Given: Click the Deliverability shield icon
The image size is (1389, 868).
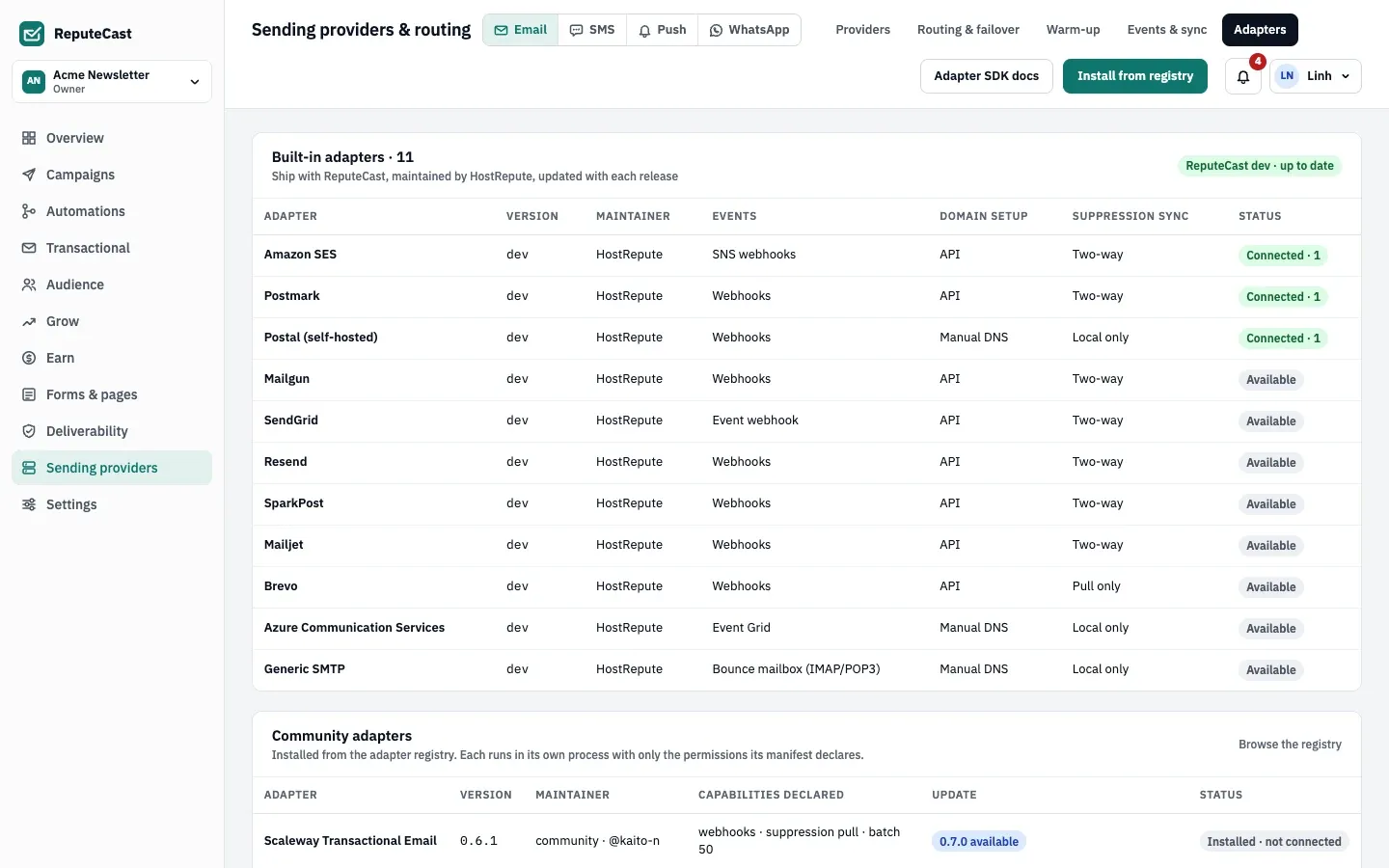Looking at the screenshot, I should tap(29, 431).
